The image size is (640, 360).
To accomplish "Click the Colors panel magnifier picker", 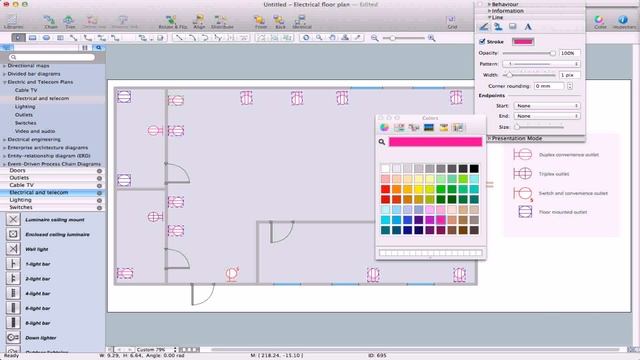I will [382, 142].
